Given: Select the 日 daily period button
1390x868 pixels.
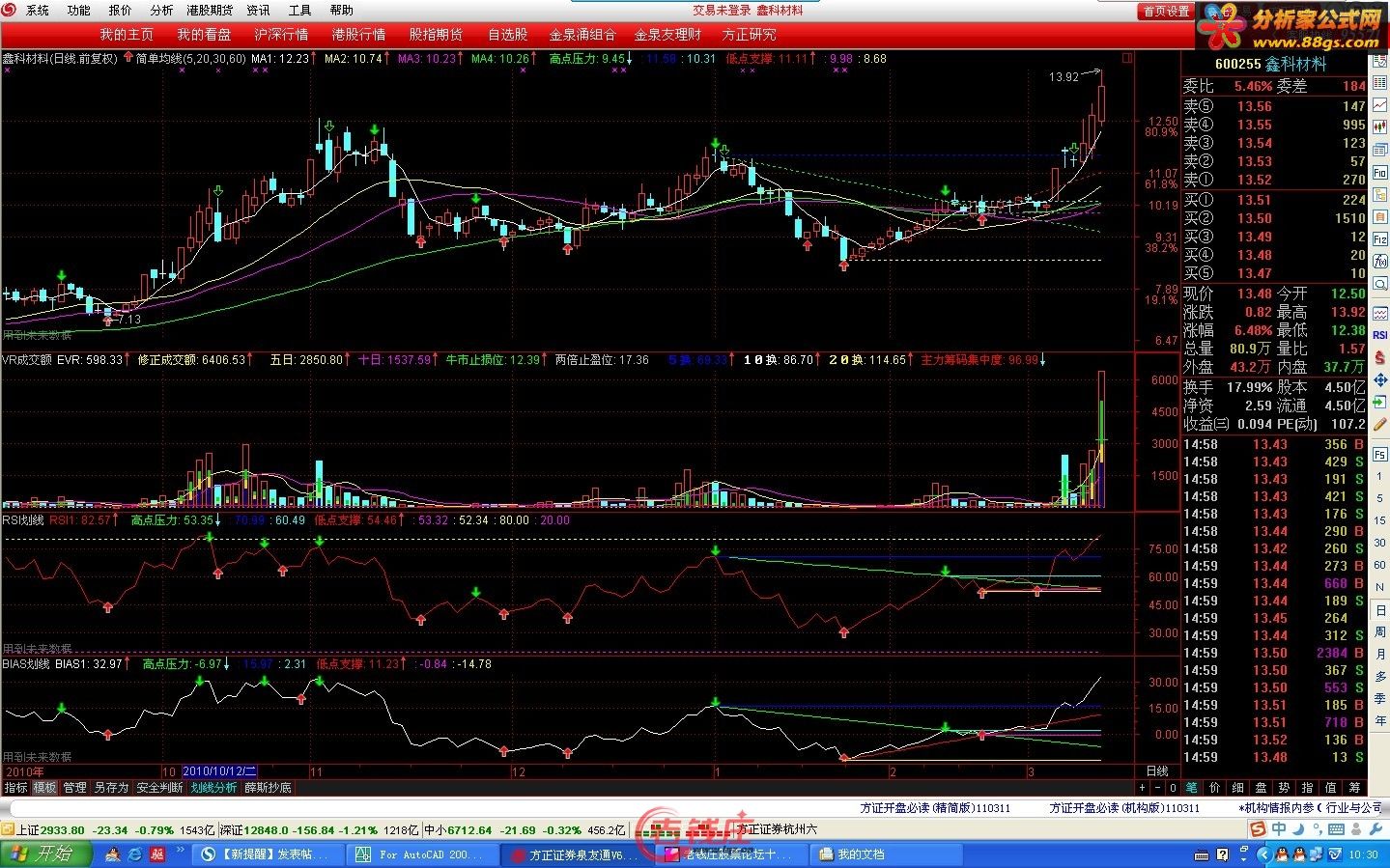Looking at the screenshot, I should point(1379,610).
